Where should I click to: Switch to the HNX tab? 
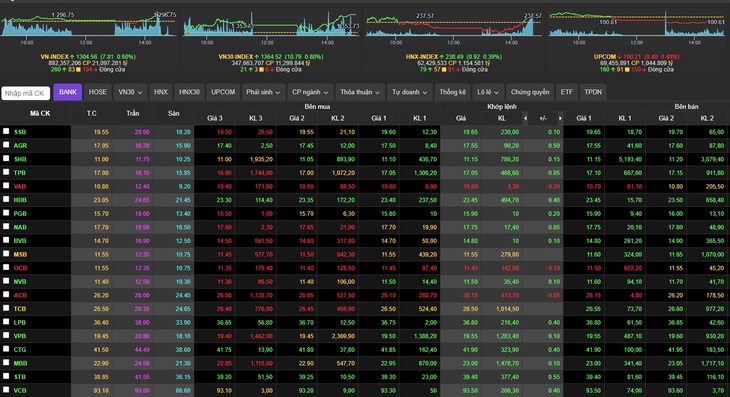161,92
